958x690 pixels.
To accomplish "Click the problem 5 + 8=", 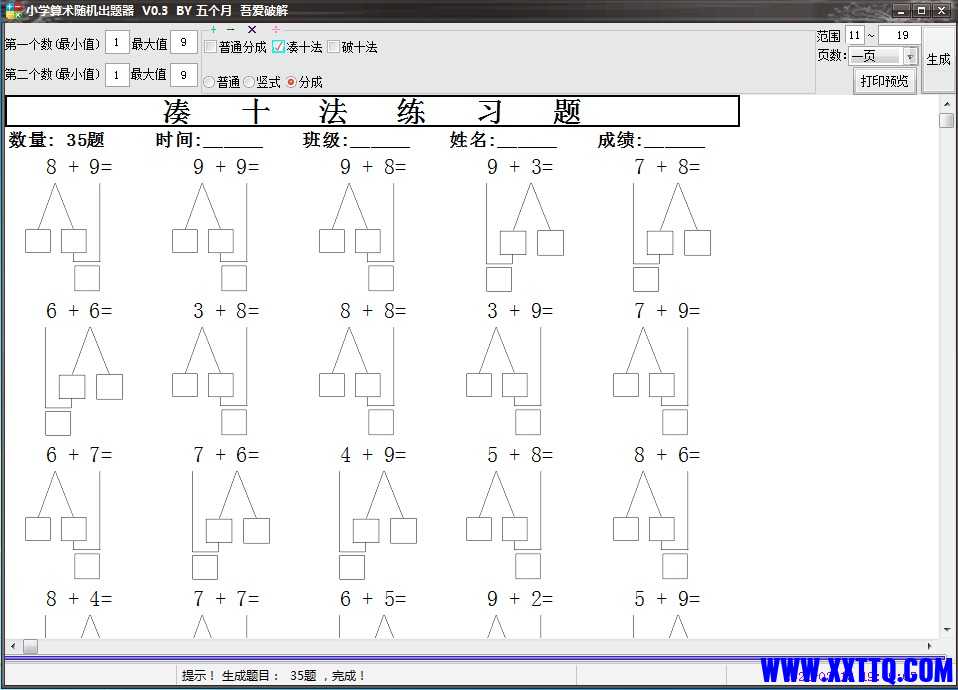I will (520, 455).
